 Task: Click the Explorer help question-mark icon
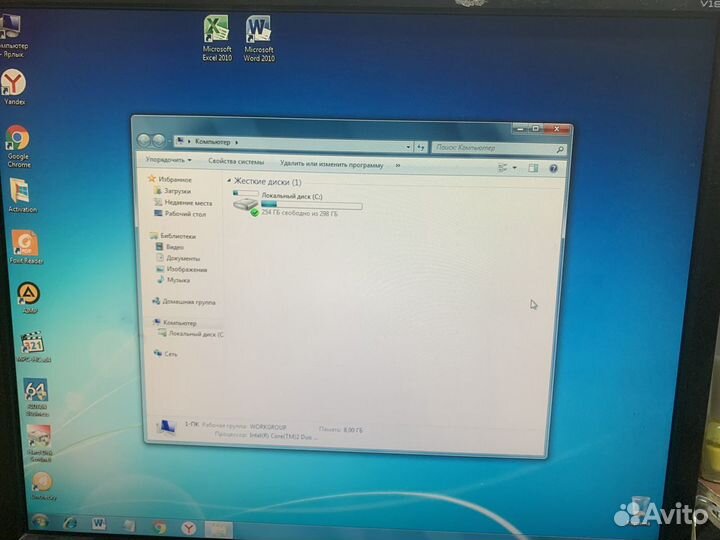pyautogui.click(x=553, y=168)
